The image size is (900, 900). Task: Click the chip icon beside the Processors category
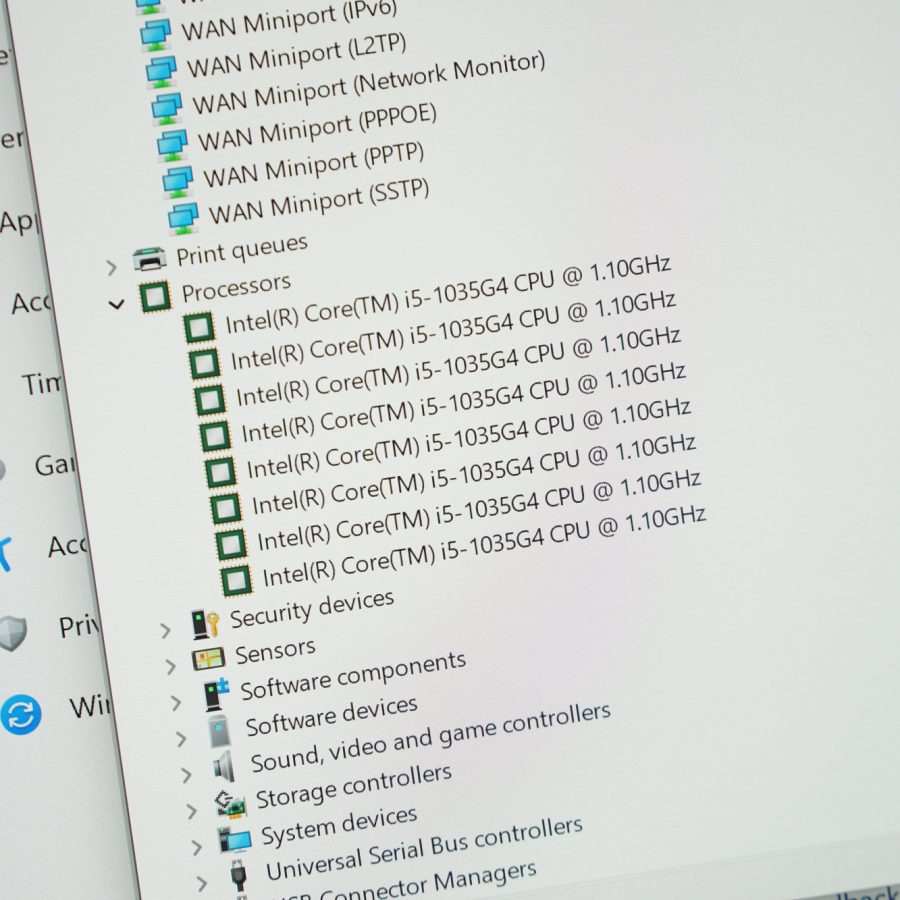pos(156,296)
